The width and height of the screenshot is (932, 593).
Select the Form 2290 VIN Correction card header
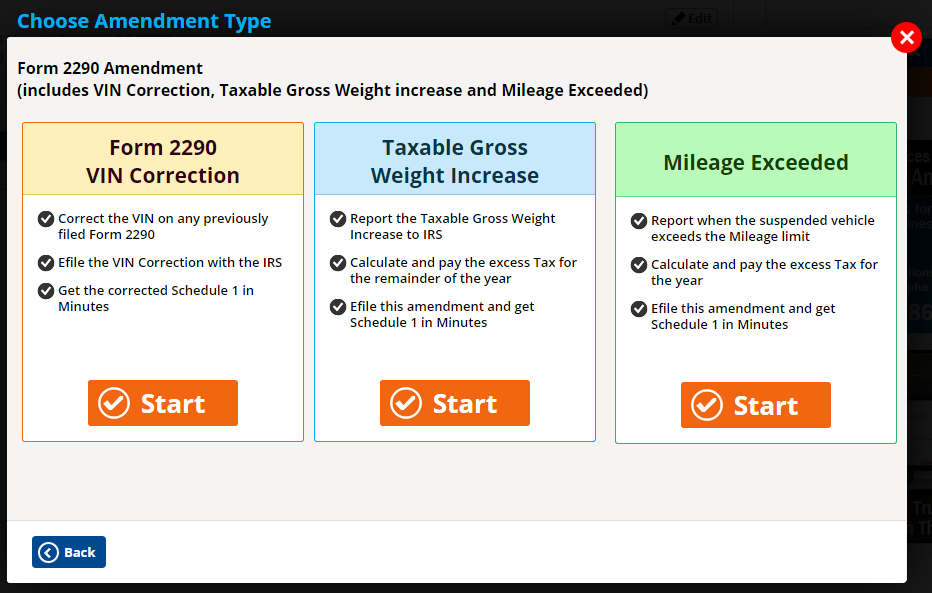163,159
